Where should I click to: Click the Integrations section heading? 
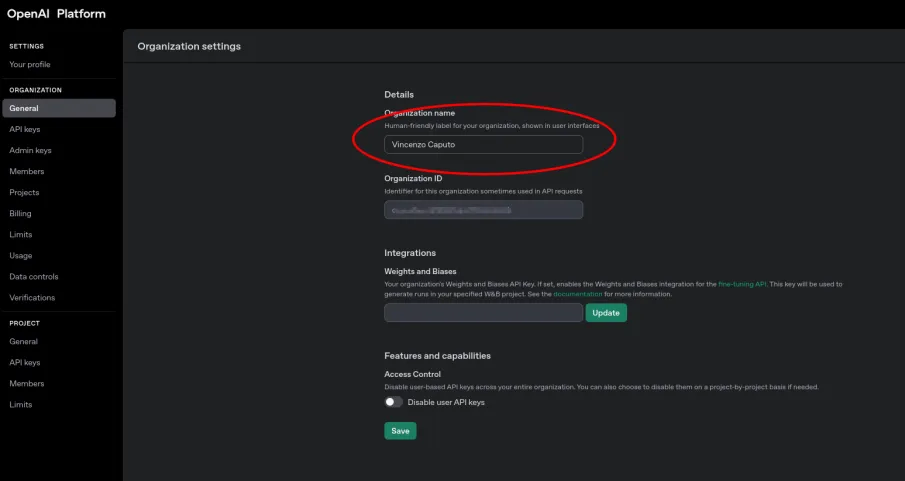click(x=410, y=253)
